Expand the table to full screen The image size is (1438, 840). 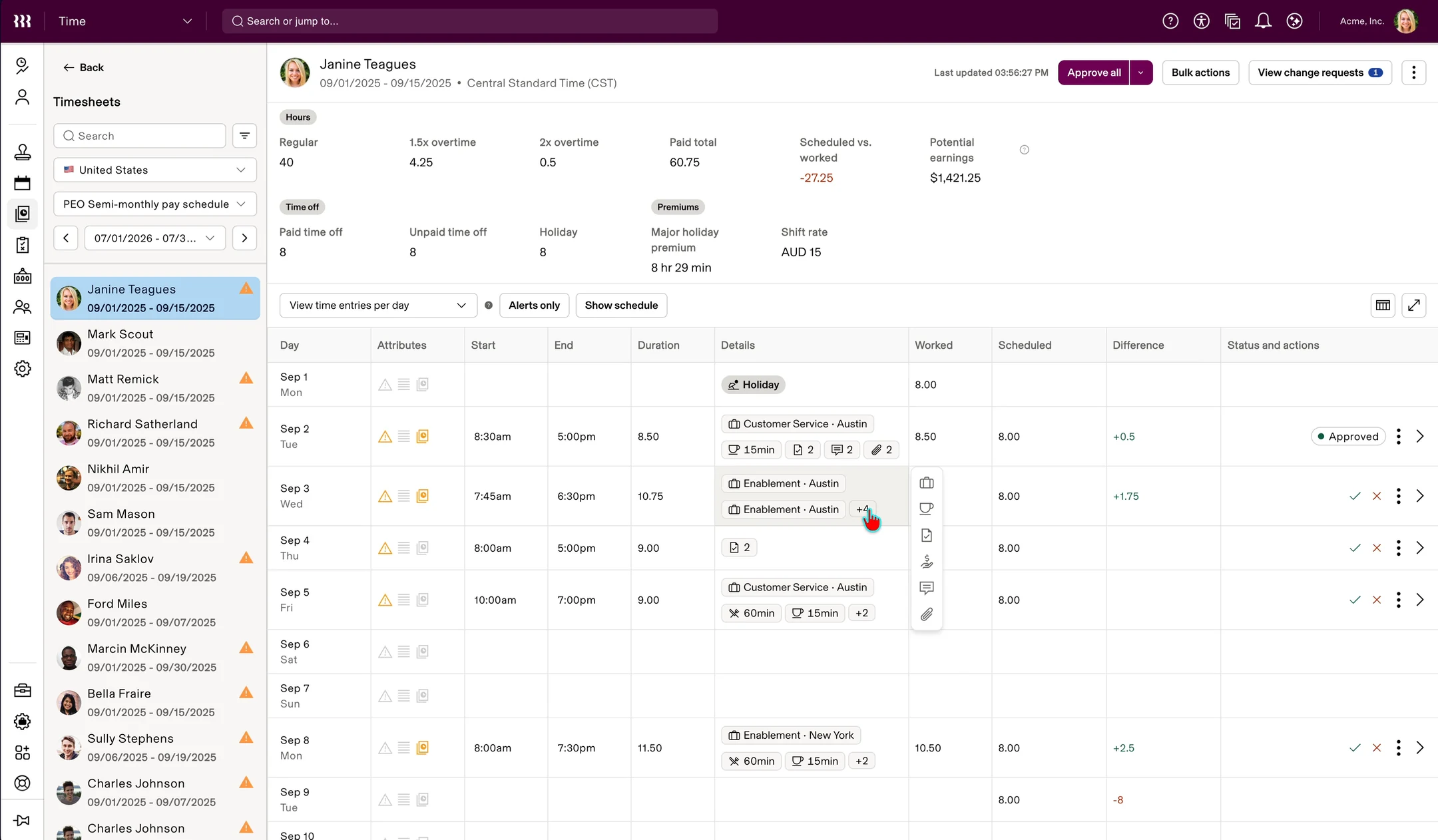tap(1414, 306)
